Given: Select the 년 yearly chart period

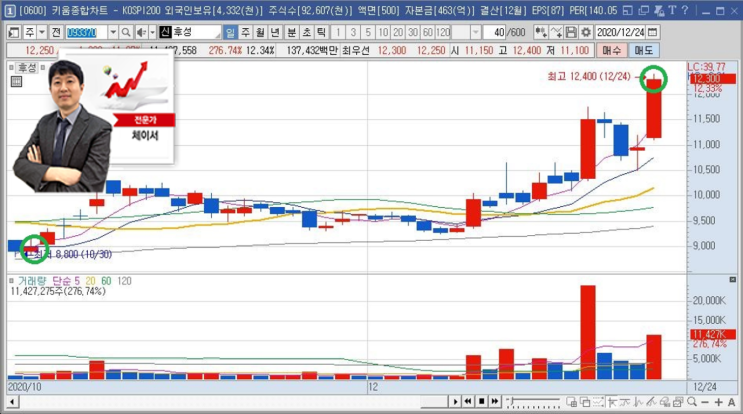Looking at the screenshot, I should tap(275, 32).
